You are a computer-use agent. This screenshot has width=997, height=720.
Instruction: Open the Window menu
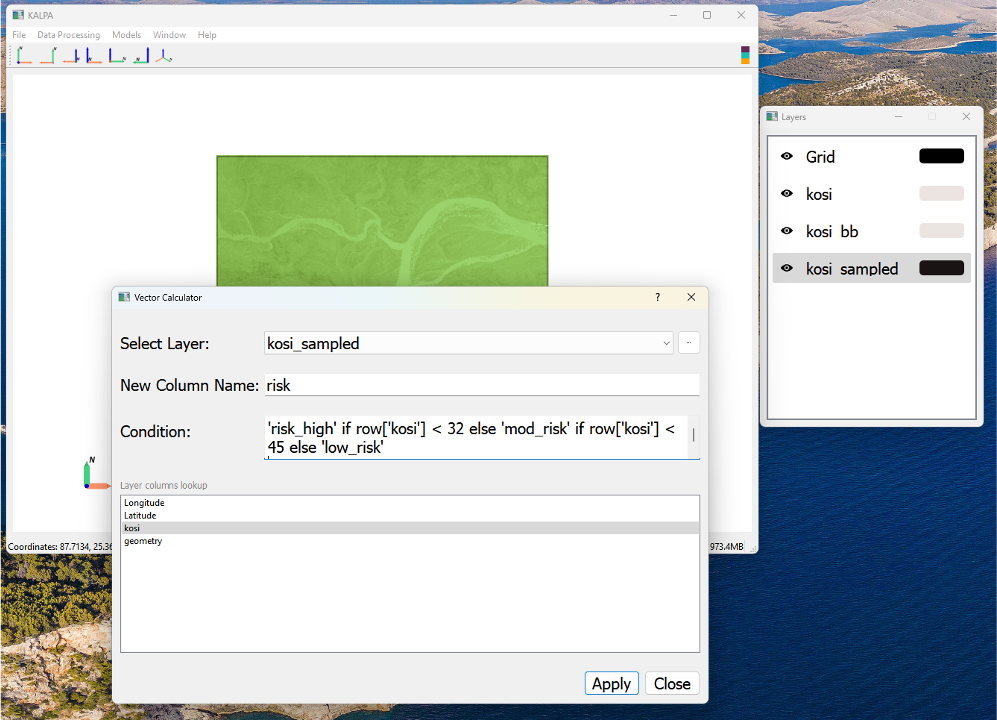click(169, 34)
